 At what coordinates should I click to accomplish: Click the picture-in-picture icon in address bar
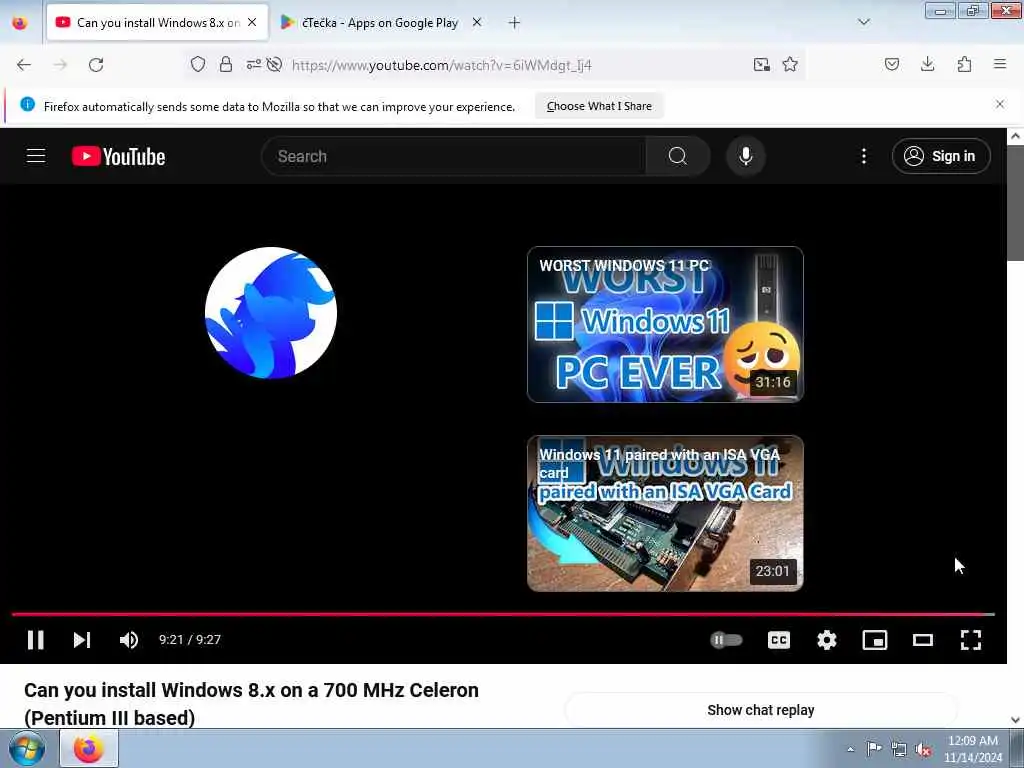tap(761, 64)
